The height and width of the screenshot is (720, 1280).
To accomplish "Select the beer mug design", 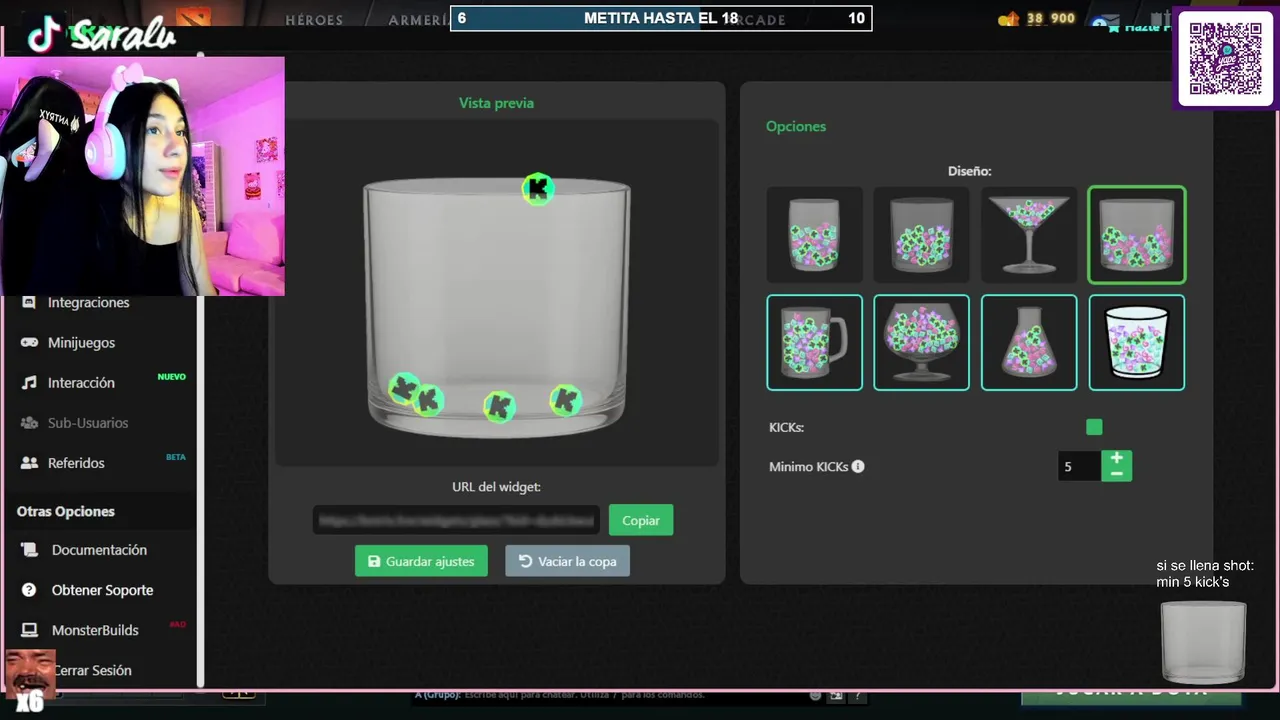I will [x=815, y=342].
